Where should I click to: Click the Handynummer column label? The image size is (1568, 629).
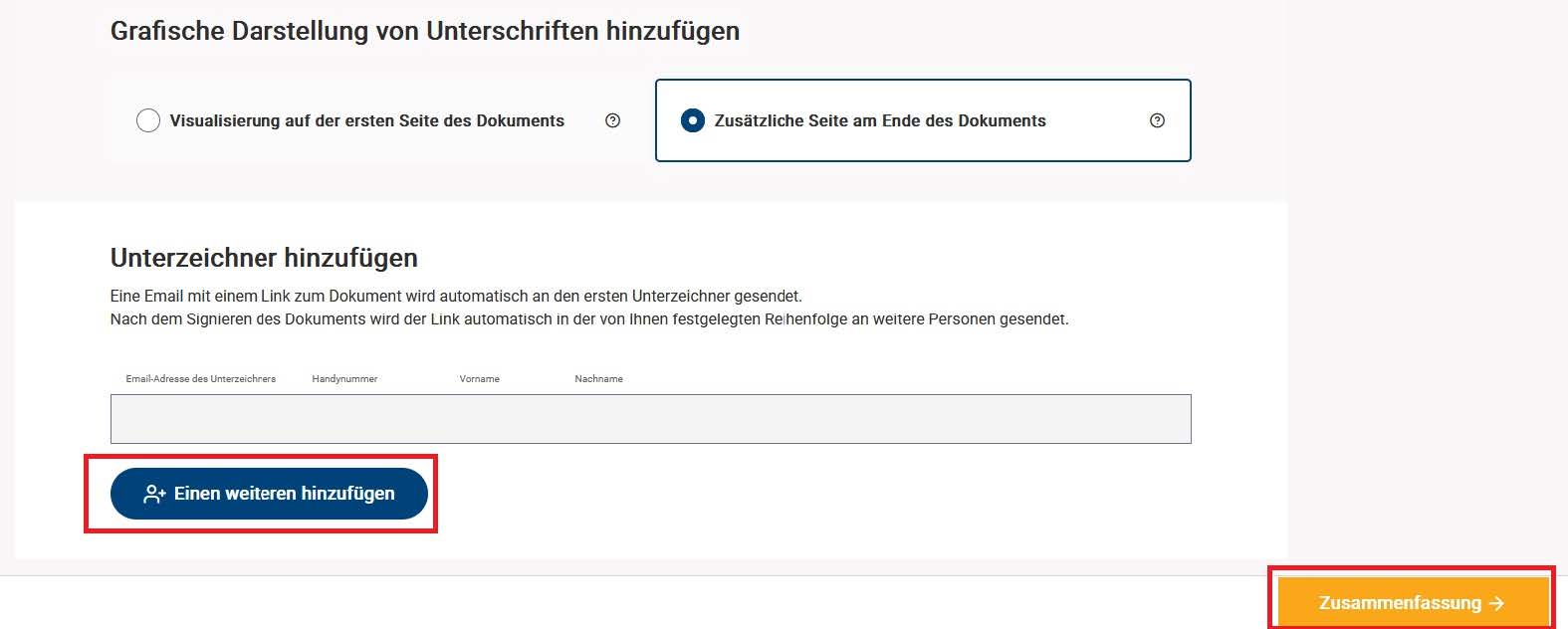coord(344,379)
